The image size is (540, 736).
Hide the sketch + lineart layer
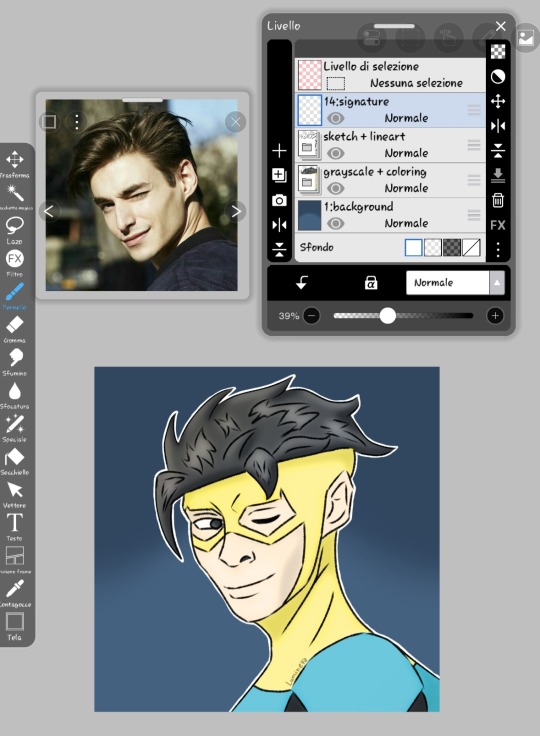click(335, 153)
